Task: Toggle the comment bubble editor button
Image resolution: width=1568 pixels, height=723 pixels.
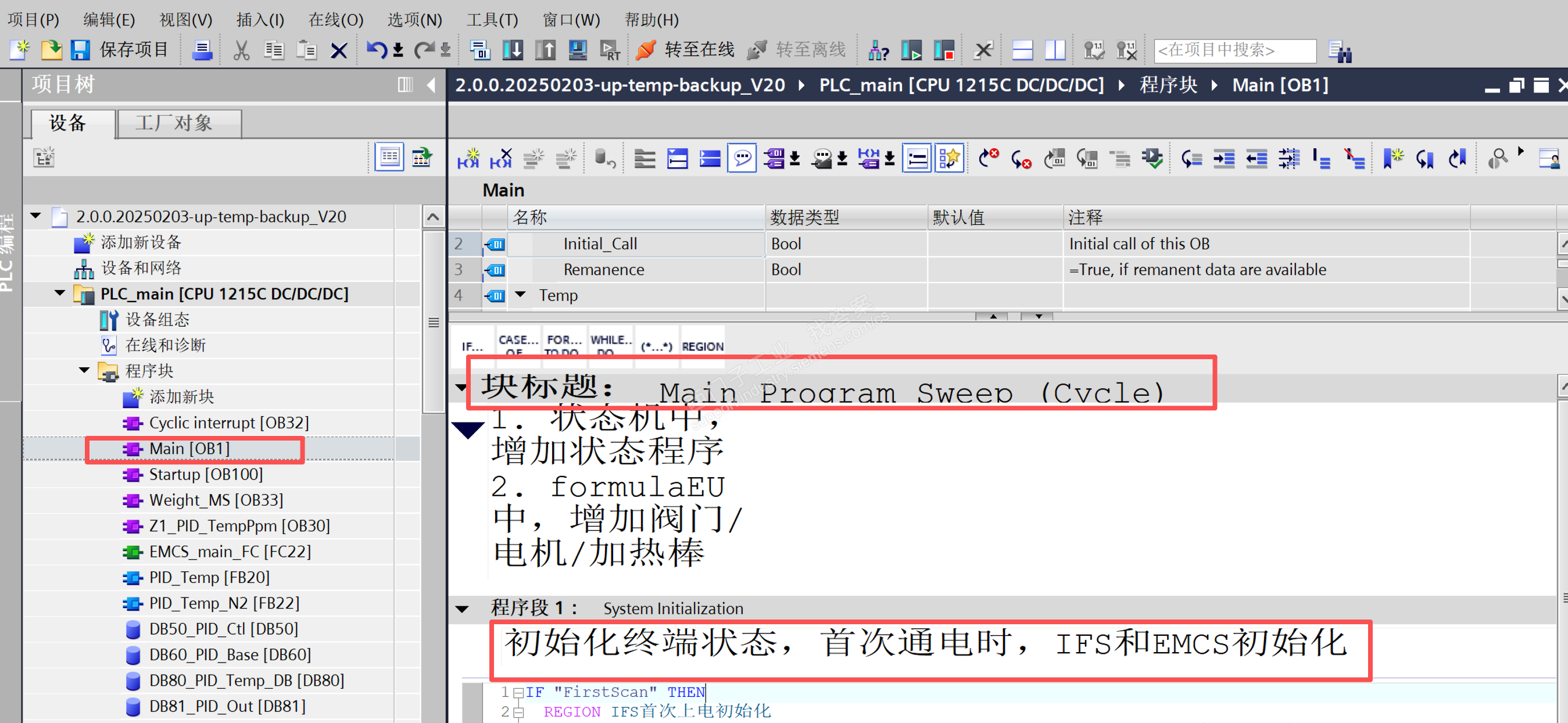Action: click(x=742, y=159)
